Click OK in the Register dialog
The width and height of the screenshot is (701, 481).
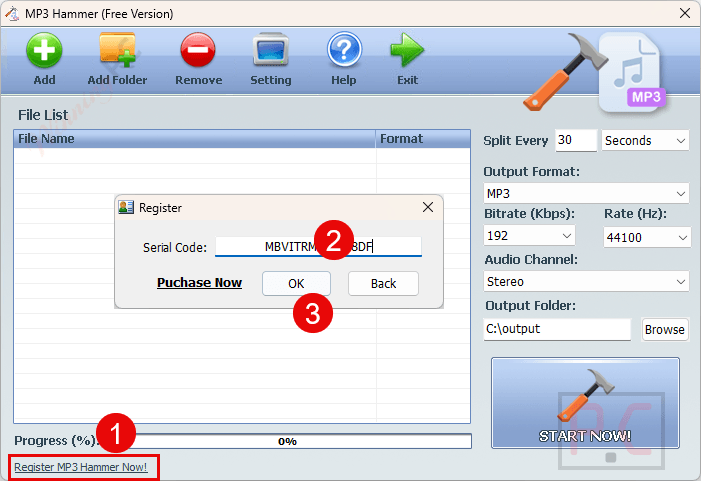(x=296, y=283)
